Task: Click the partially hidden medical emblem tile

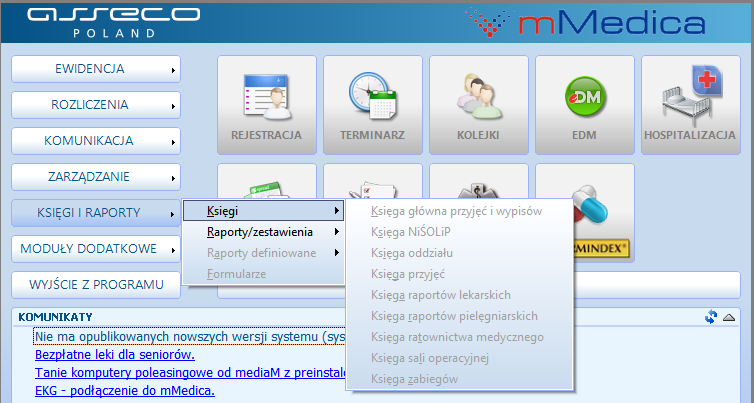Action: point(478,182)
